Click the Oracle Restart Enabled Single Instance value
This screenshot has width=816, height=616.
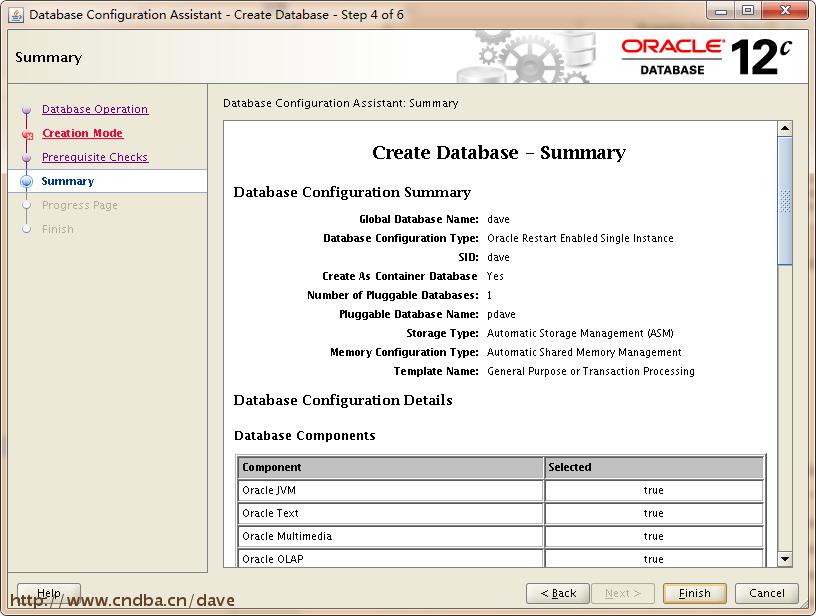click(x=580, y=238)
